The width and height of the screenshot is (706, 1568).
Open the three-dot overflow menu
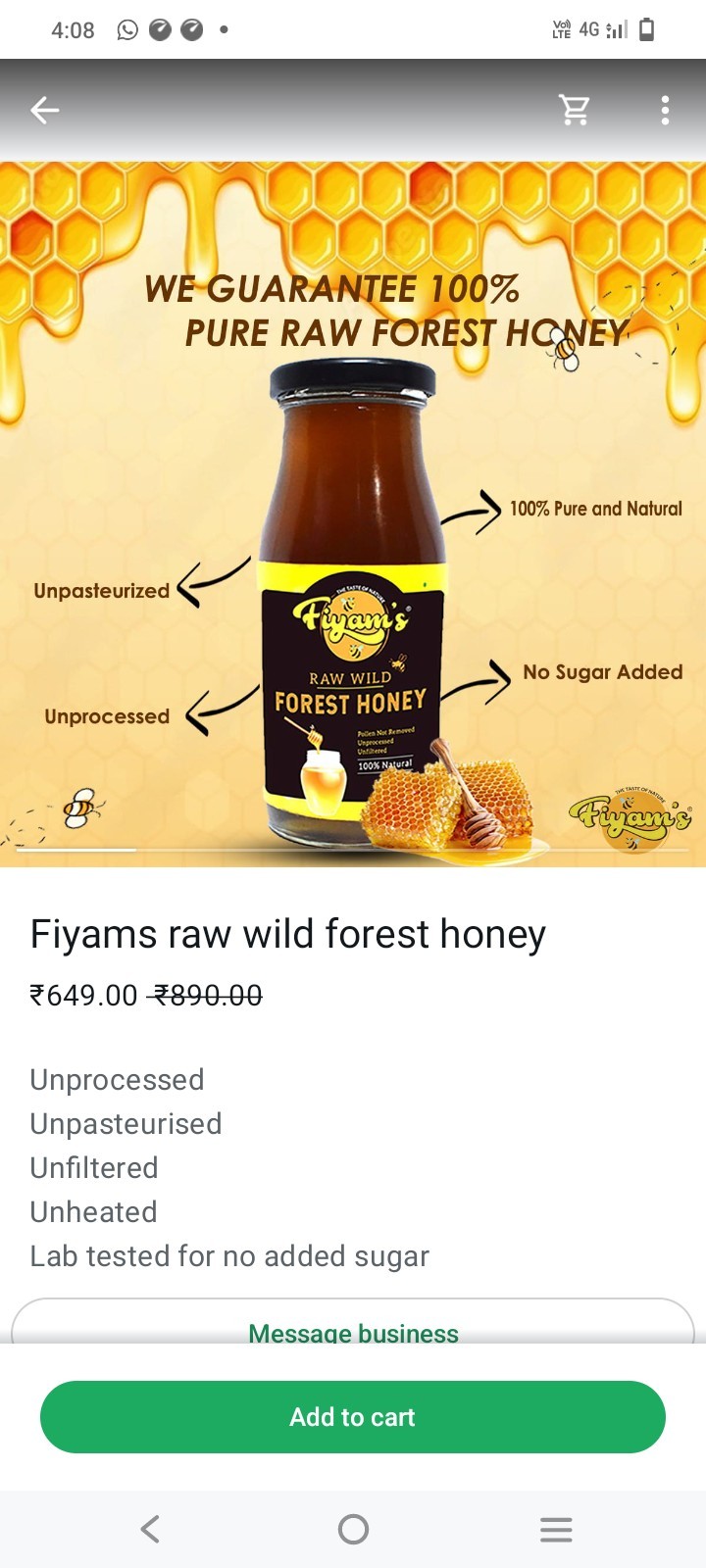coord(665,110)
